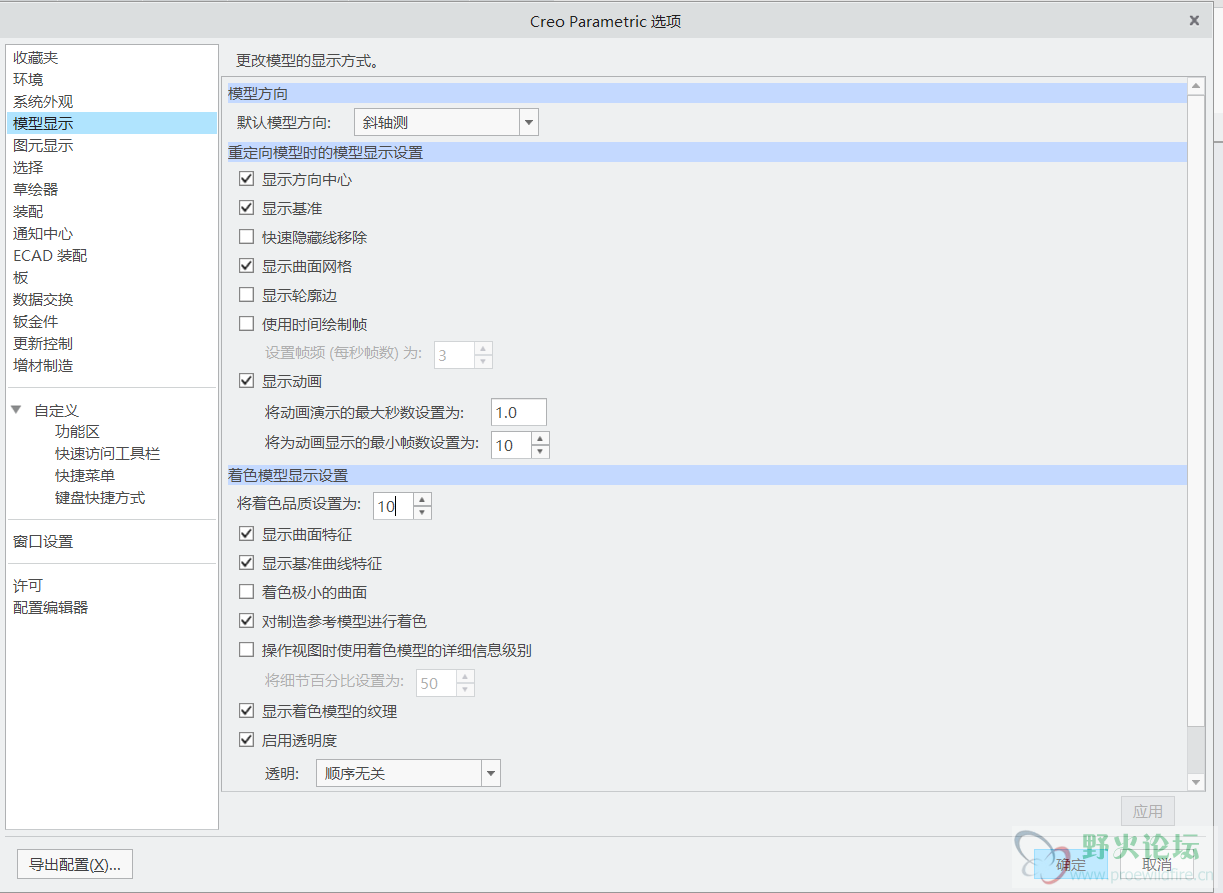The width and height of the screenshot is (1223, 893).
Task: Open the 图元显示 options
Action: (x=43, y=146)
